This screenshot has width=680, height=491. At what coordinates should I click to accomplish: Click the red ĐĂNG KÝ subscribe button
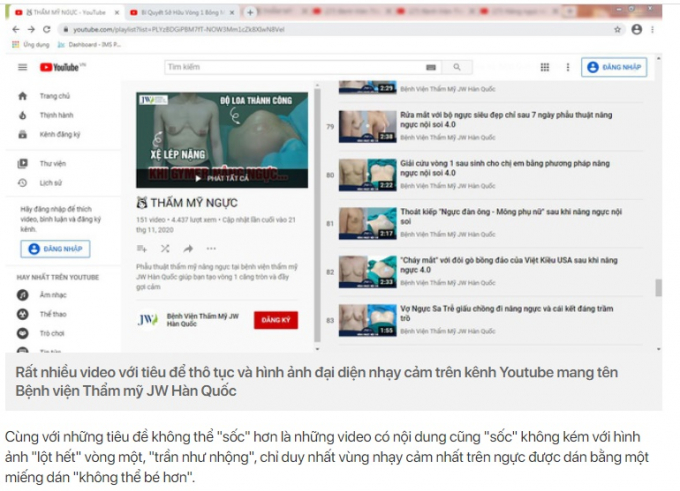276,320
